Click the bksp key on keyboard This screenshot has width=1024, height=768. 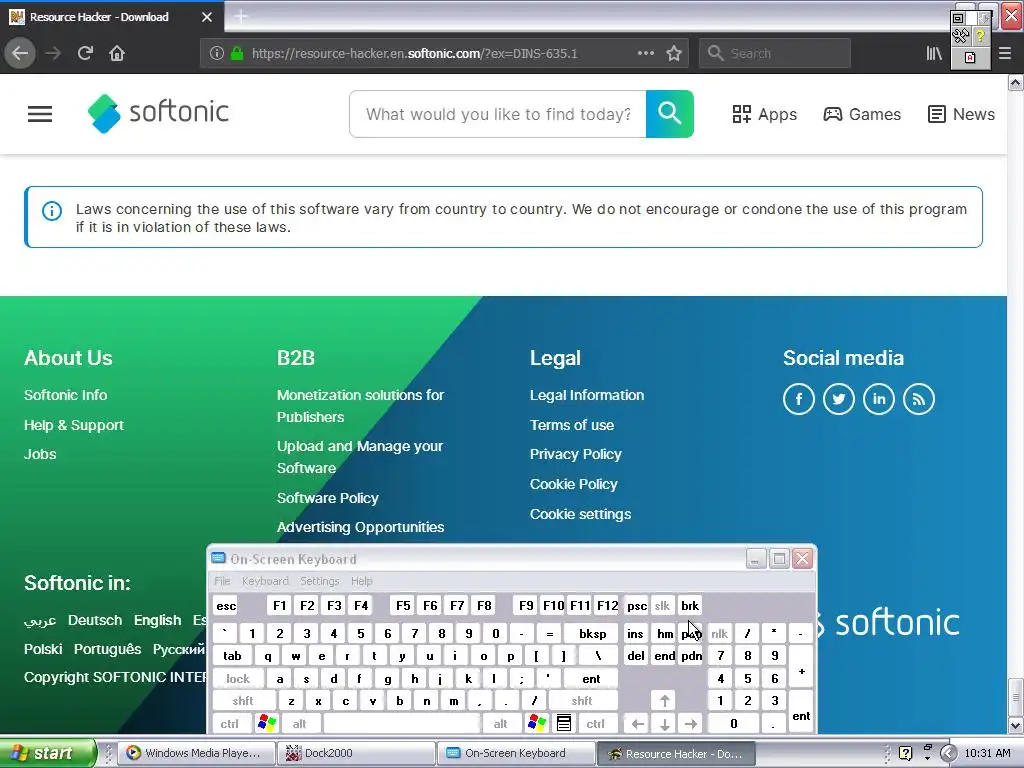(x=592, y=633)
